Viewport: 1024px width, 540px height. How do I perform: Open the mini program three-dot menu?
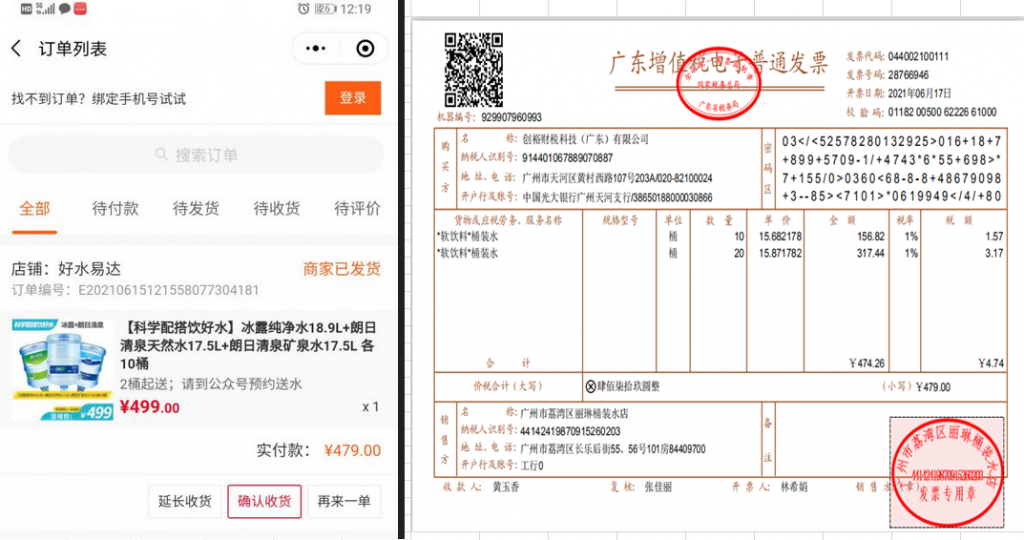[x=316, y=49]
